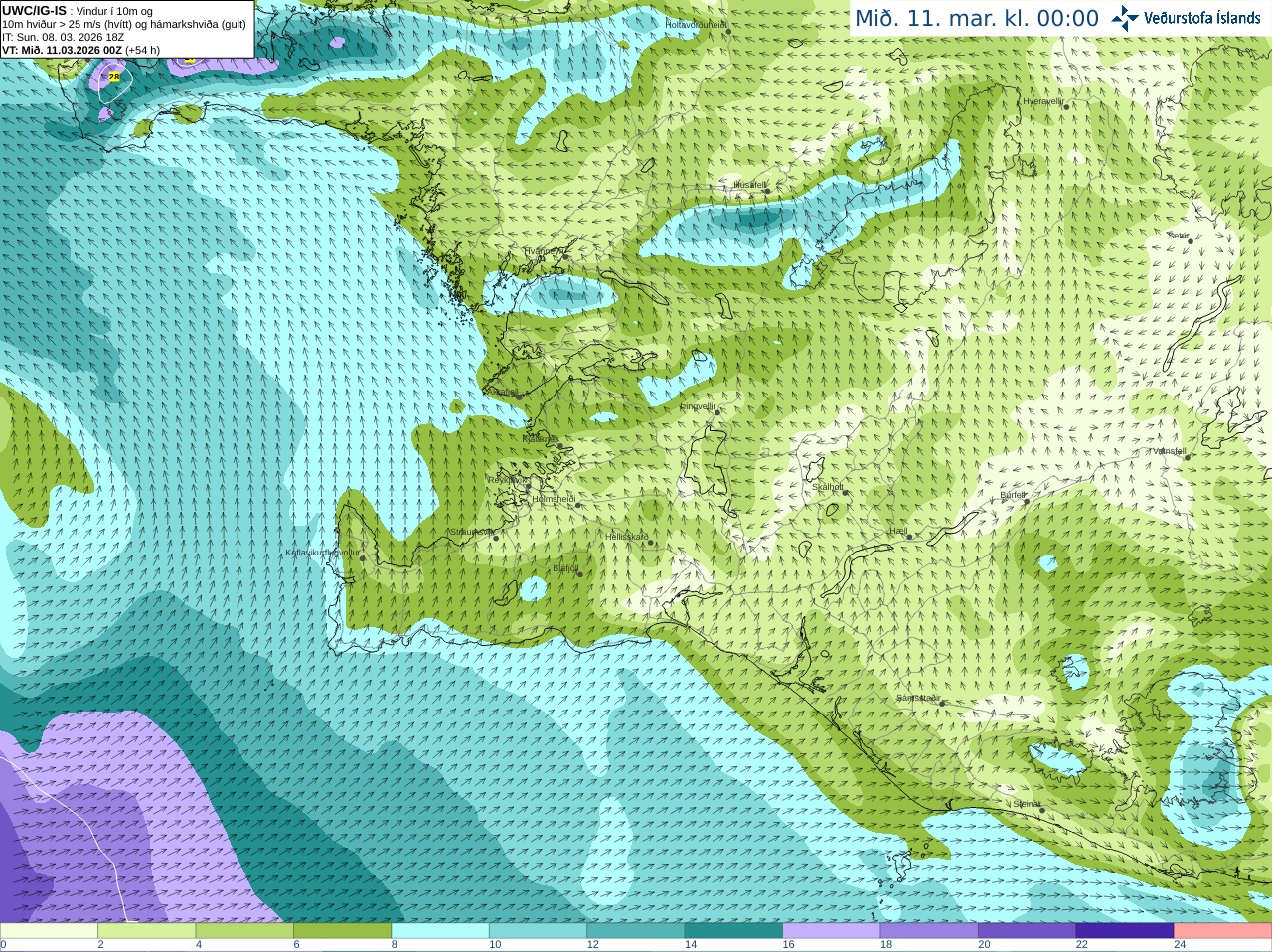This screenshot has width=1272, height=952.
Task: Click the Hvanneyri station marker
Action: tap(565, 256)
